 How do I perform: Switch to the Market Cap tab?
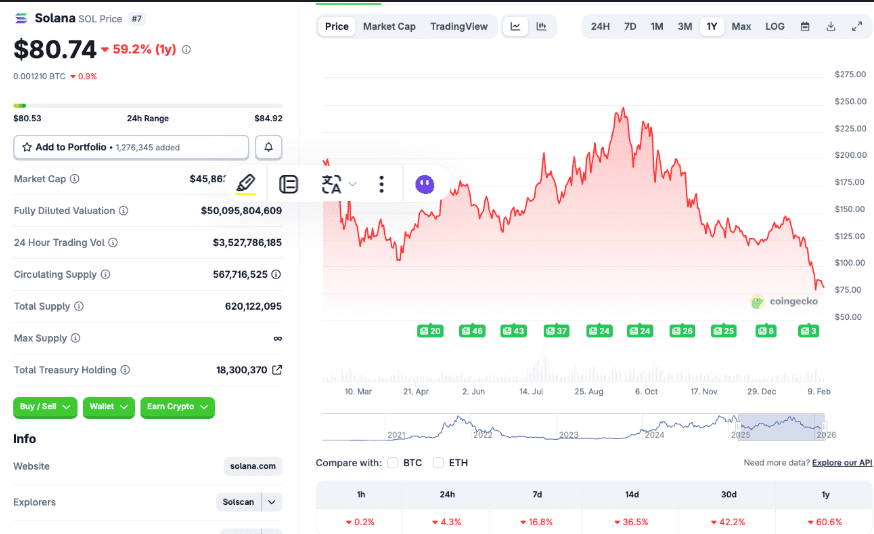(389, 26)
